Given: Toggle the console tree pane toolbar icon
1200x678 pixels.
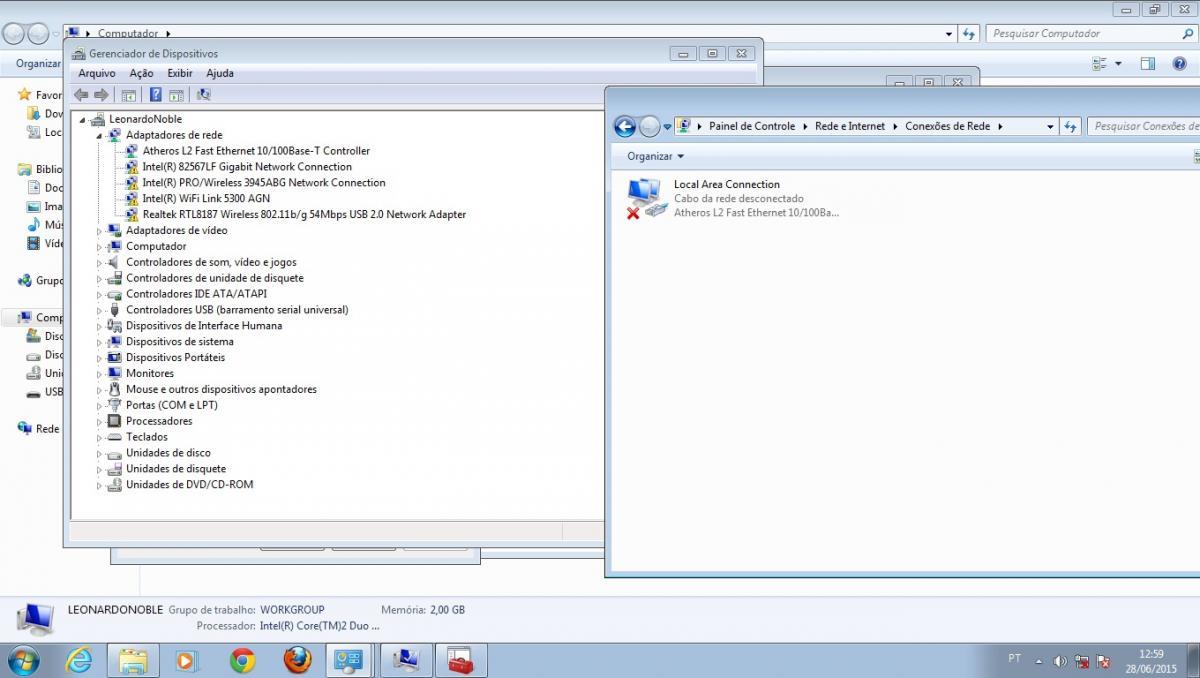Looking at the screenshot, I should click(x=129, y=95).
